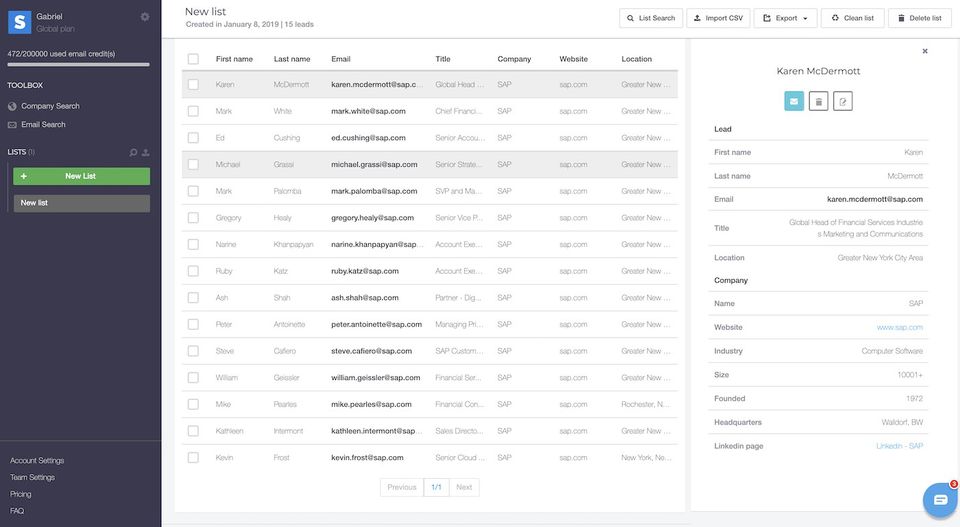Click email peter.antoinette@sap.com
This screenshot has height=527, width=960.
pyautogui.click(x=377, y=324)
